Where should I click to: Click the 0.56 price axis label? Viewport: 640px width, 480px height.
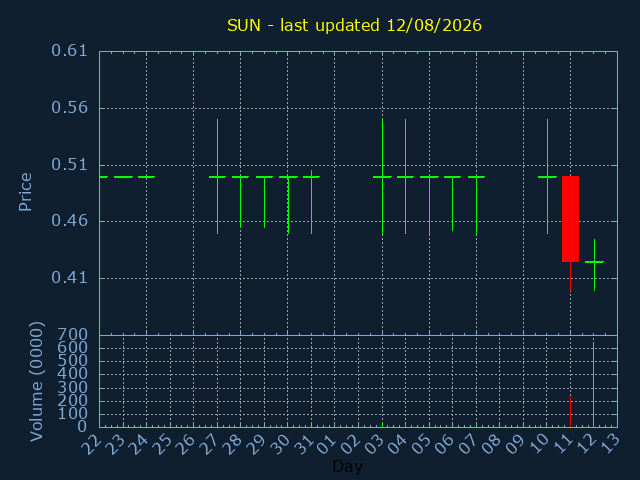tap(69, 108)
